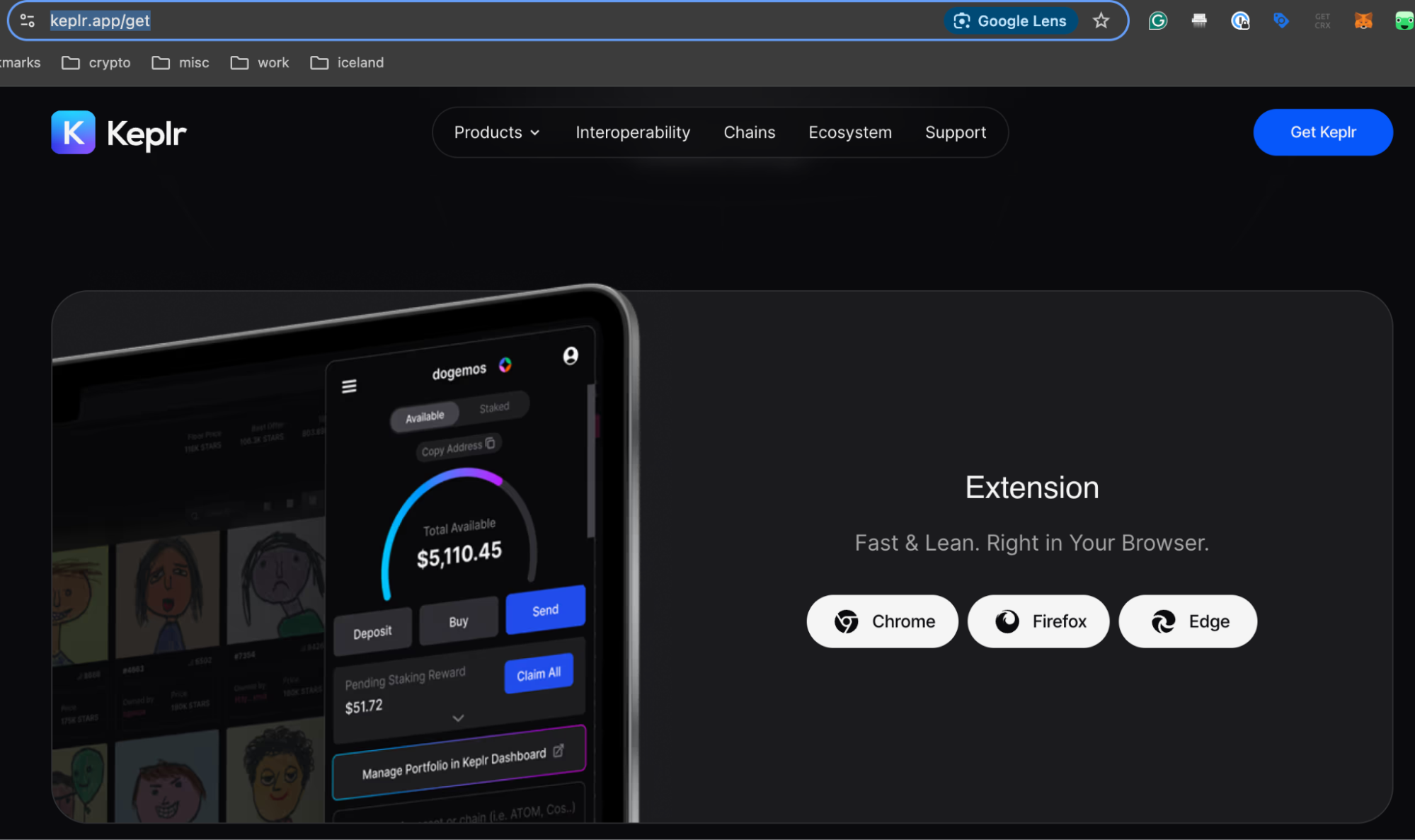Click the Get Keplr button
The width and height of the screenshot is (1415, 840).
pyautogui.click(x=1322, y=132)
